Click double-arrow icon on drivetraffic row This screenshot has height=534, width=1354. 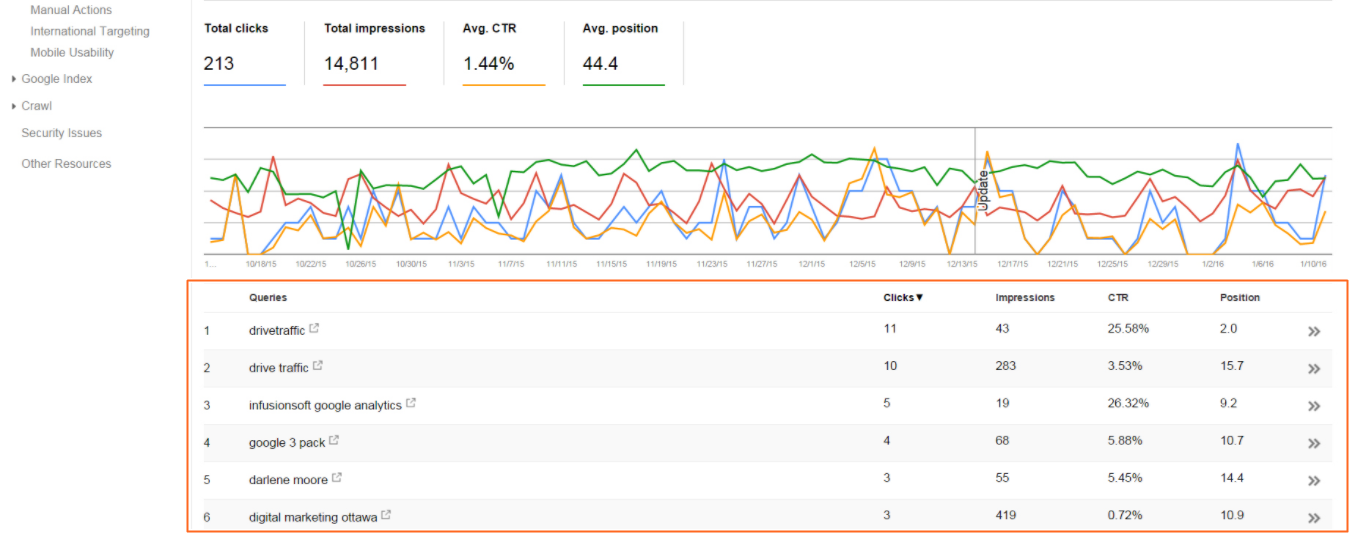1314,331
